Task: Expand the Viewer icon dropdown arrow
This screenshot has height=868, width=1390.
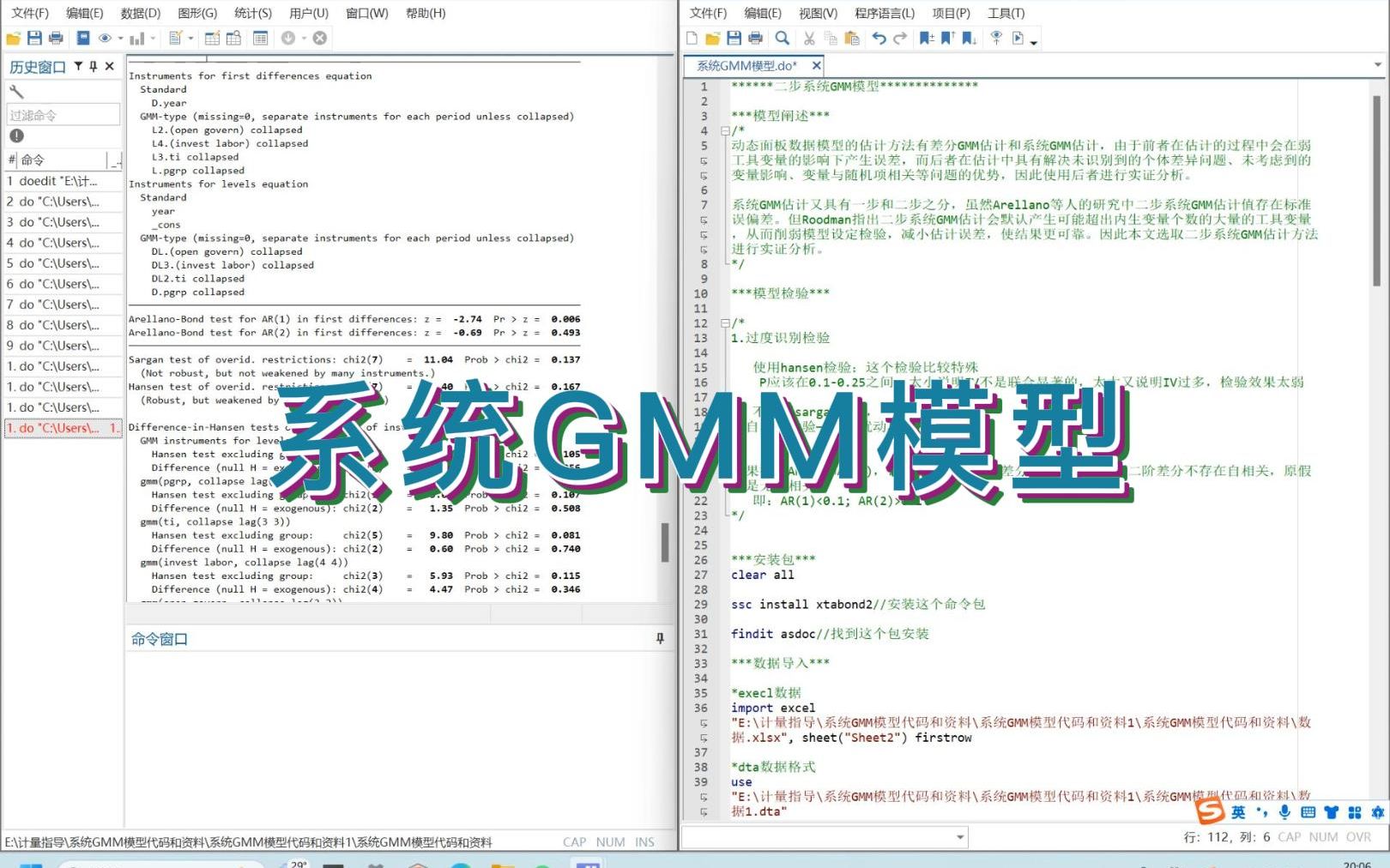Action: tap(121, 38)
